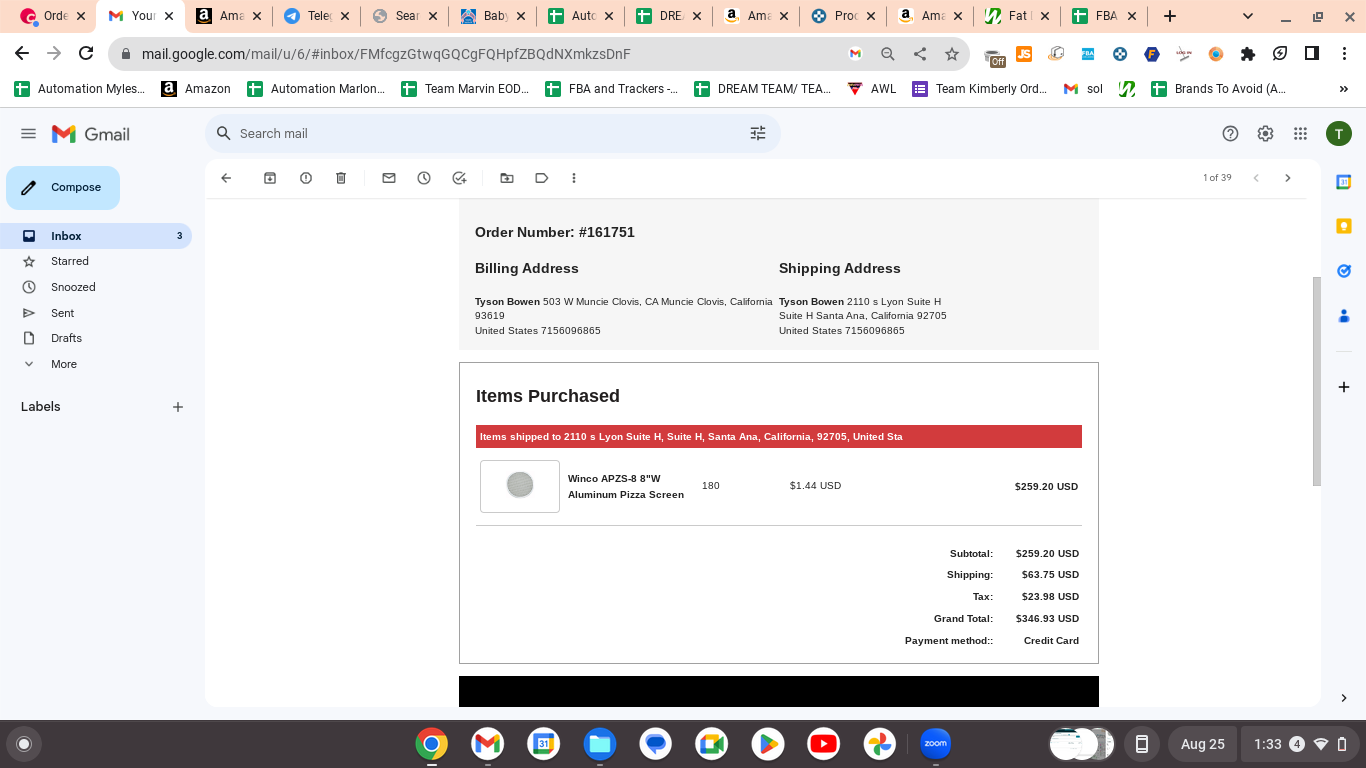Switch to the Telegram tab

click(316, 16)
